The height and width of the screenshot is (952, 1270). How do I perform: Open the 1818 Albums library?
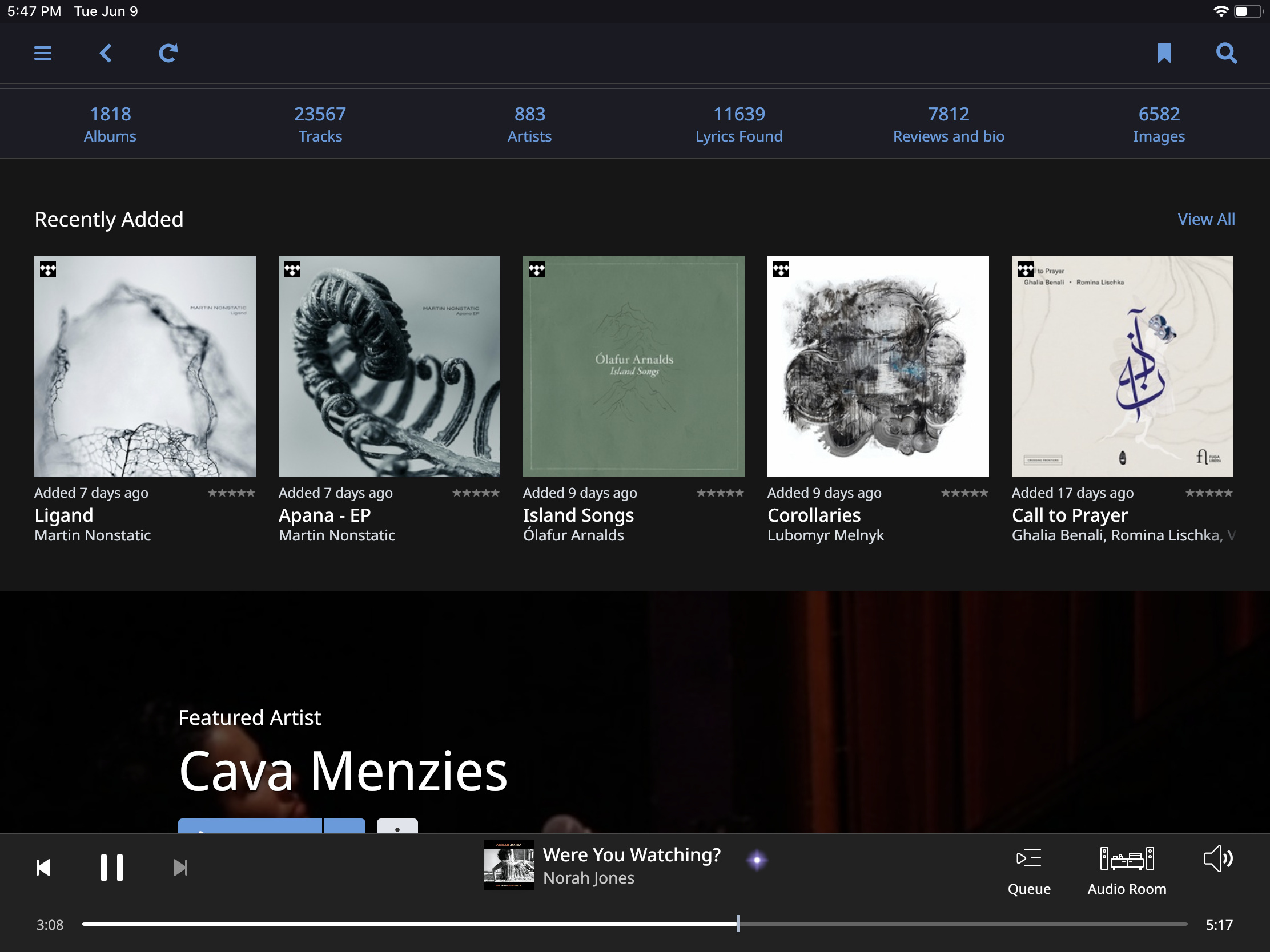[110, 124]
